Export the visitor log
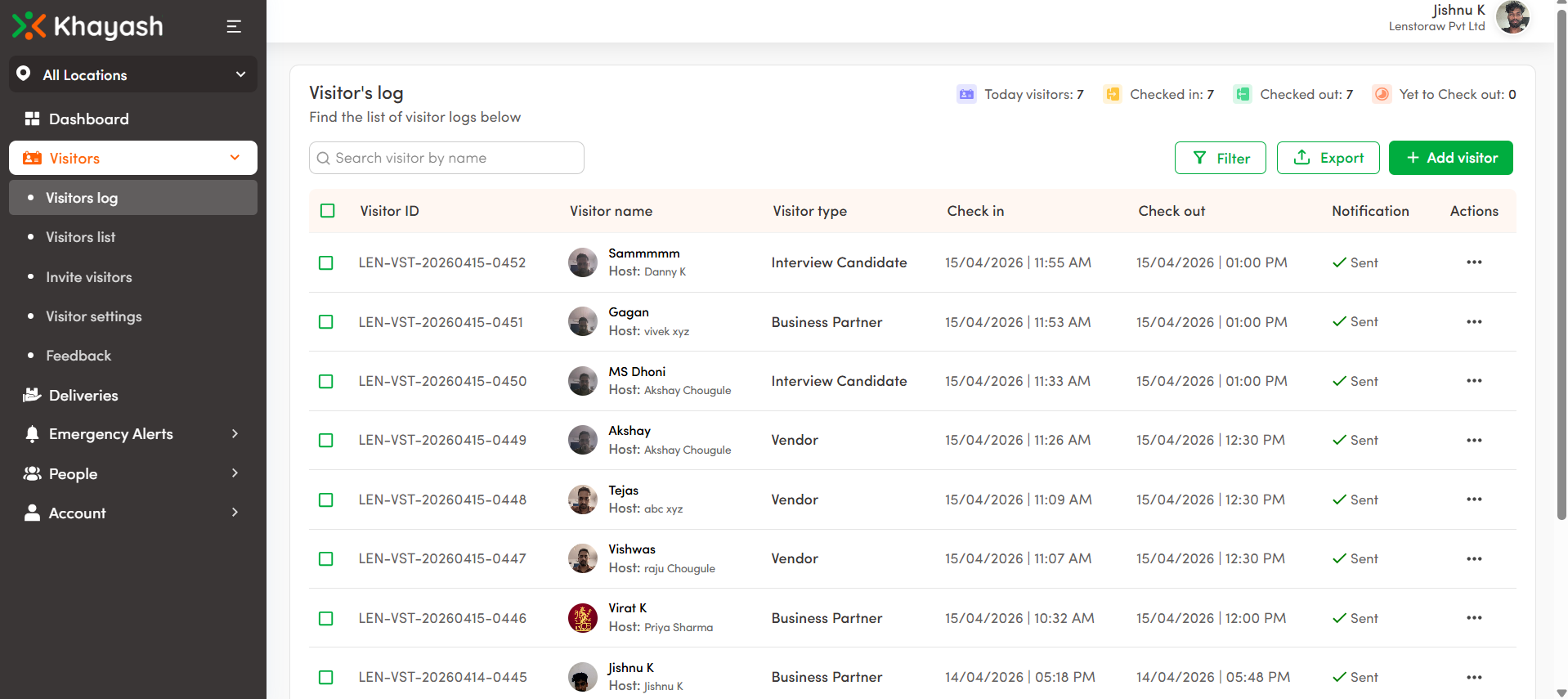Viewport: 1568px width, 699px height. pyautogui.click(x=1328, y=158)
